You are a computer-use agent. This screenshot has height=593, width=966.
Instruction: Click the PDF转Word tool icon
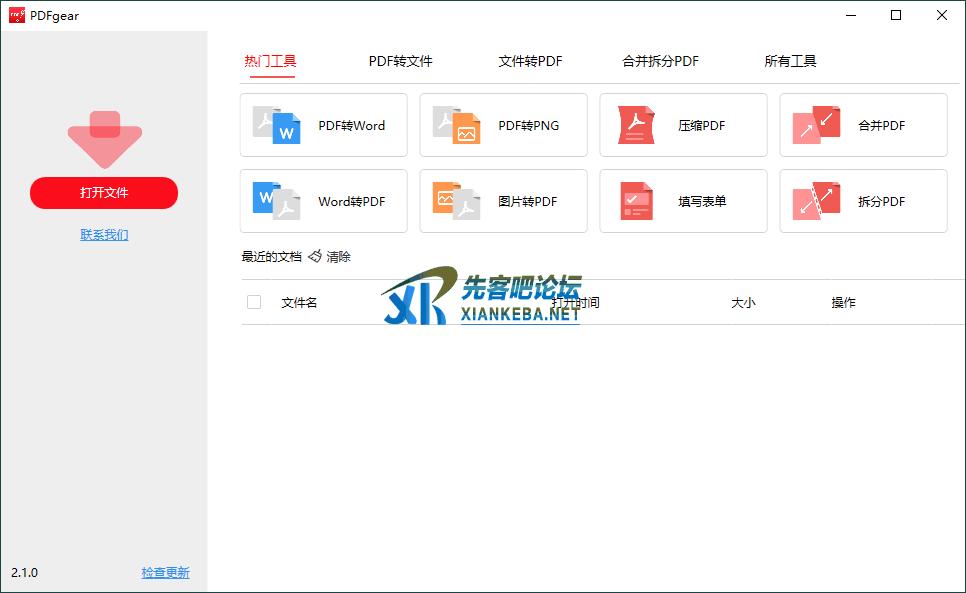[276, 126]
